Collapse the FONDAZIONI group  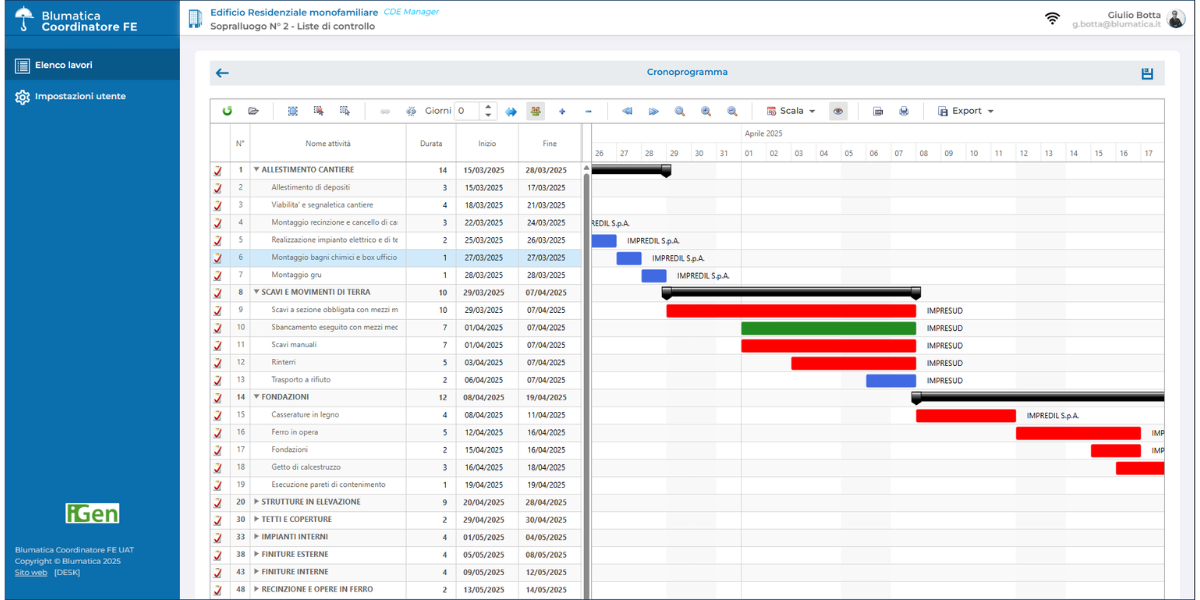(x=257, y=397)
